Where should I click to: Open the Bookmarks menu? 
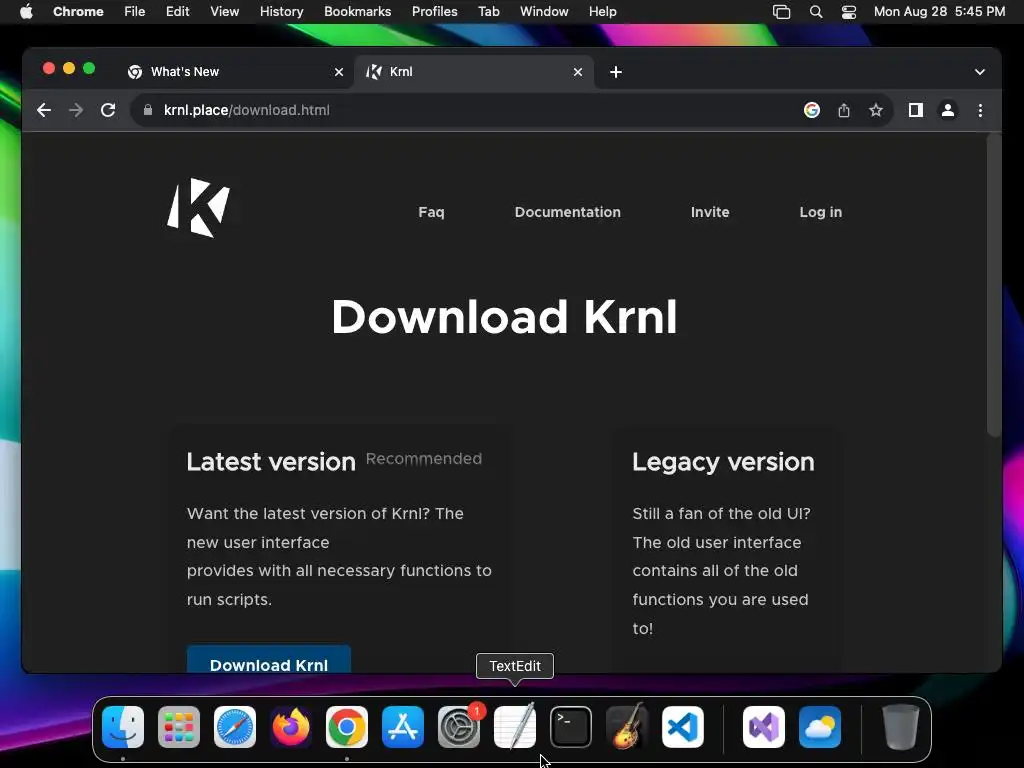click(357, 12)
